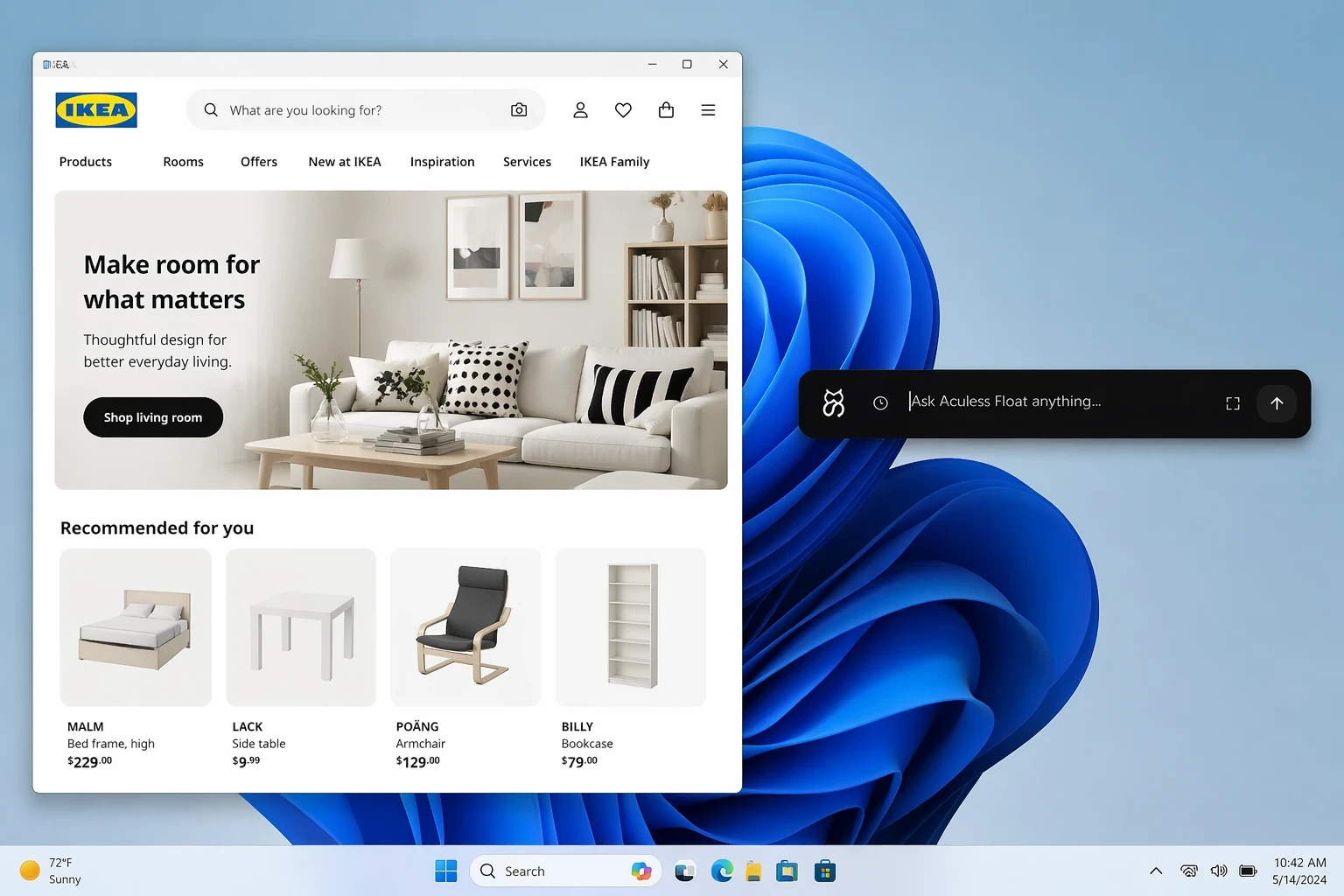
Task: Open the shopping bag icon
Action: [x=666, y=110]
